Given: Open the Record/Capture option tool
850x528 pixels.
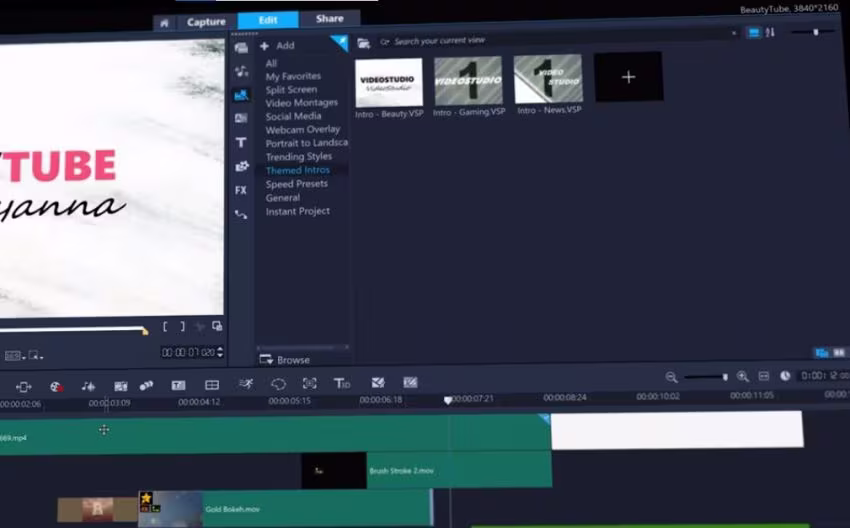Looking at the screenshot, I should click(56, 387).
